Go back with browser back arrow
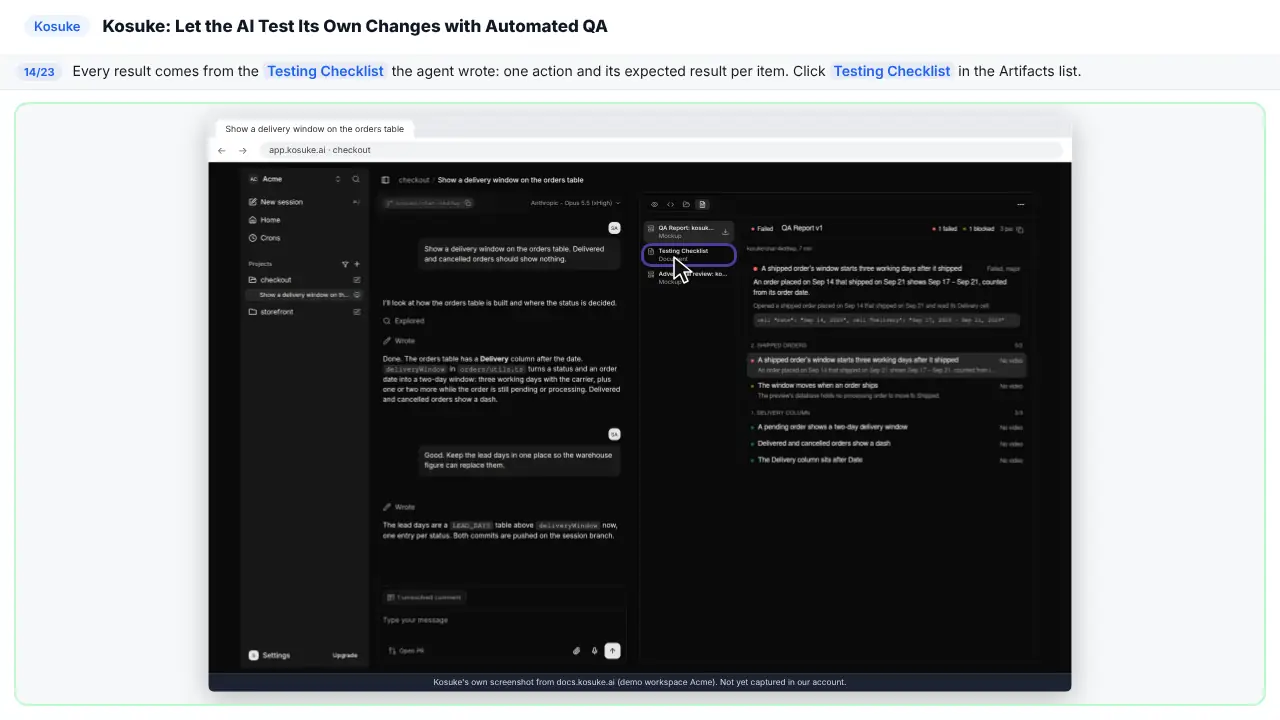 pyautogui.click(x=222, y=150)
